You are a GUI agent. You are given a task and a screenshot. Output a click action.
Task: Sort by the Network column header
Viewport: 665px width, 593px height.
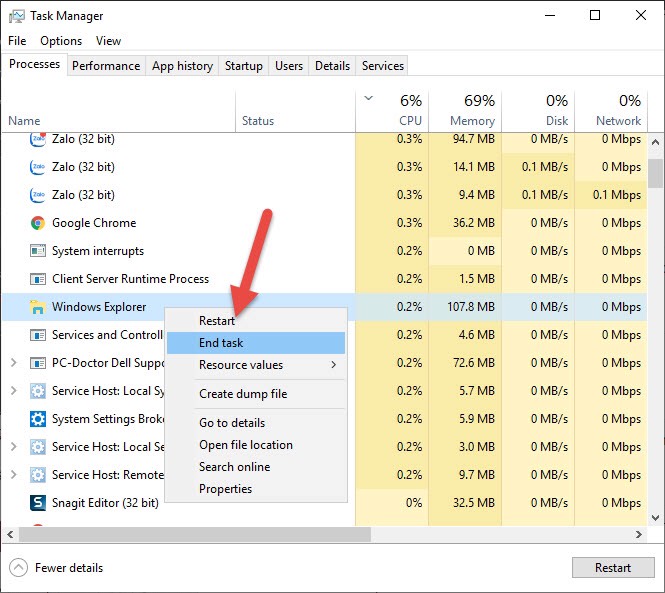(x=611, y=111)
